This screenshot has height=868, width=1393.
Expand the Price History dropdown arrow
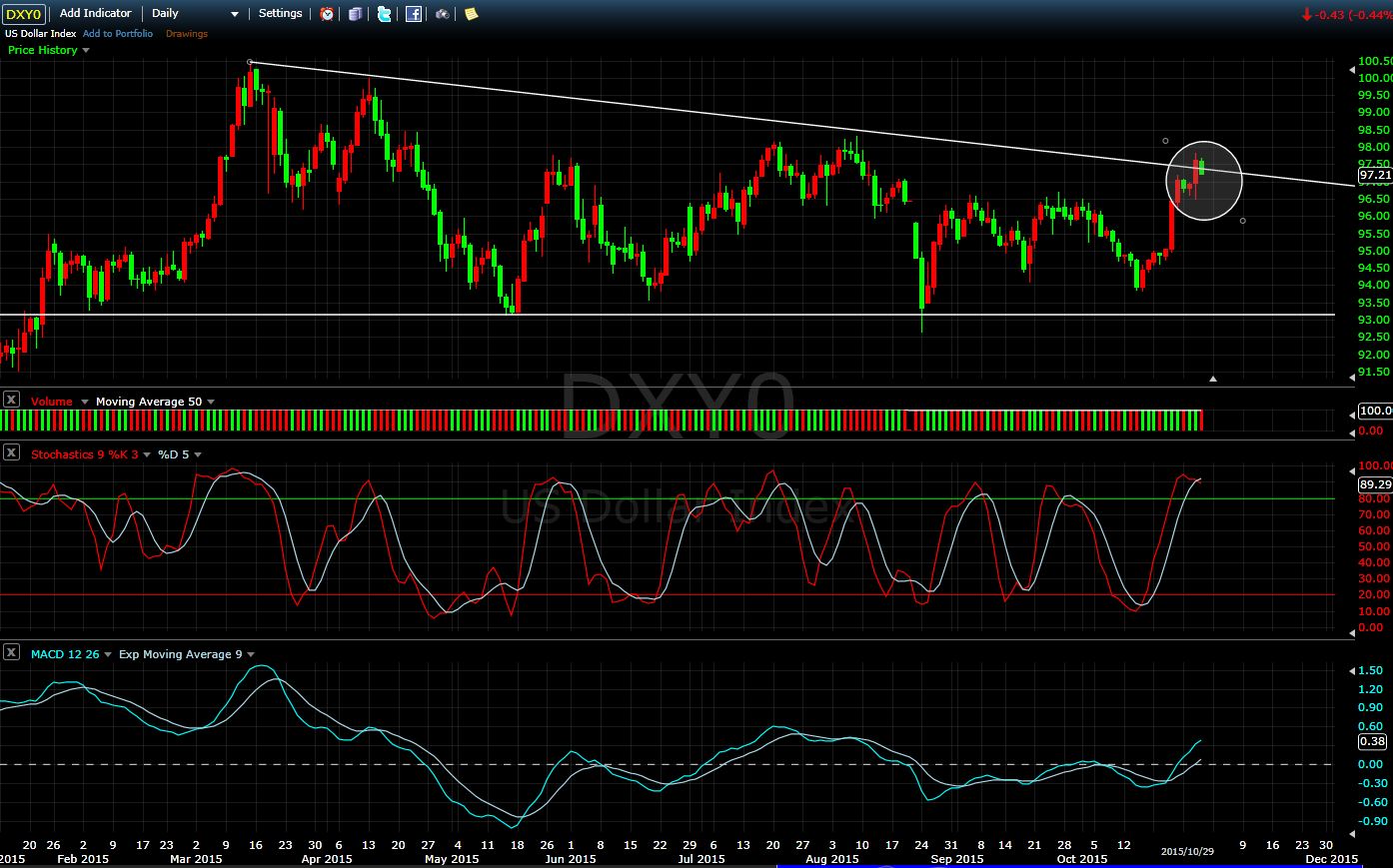click(x=86, y=50)
